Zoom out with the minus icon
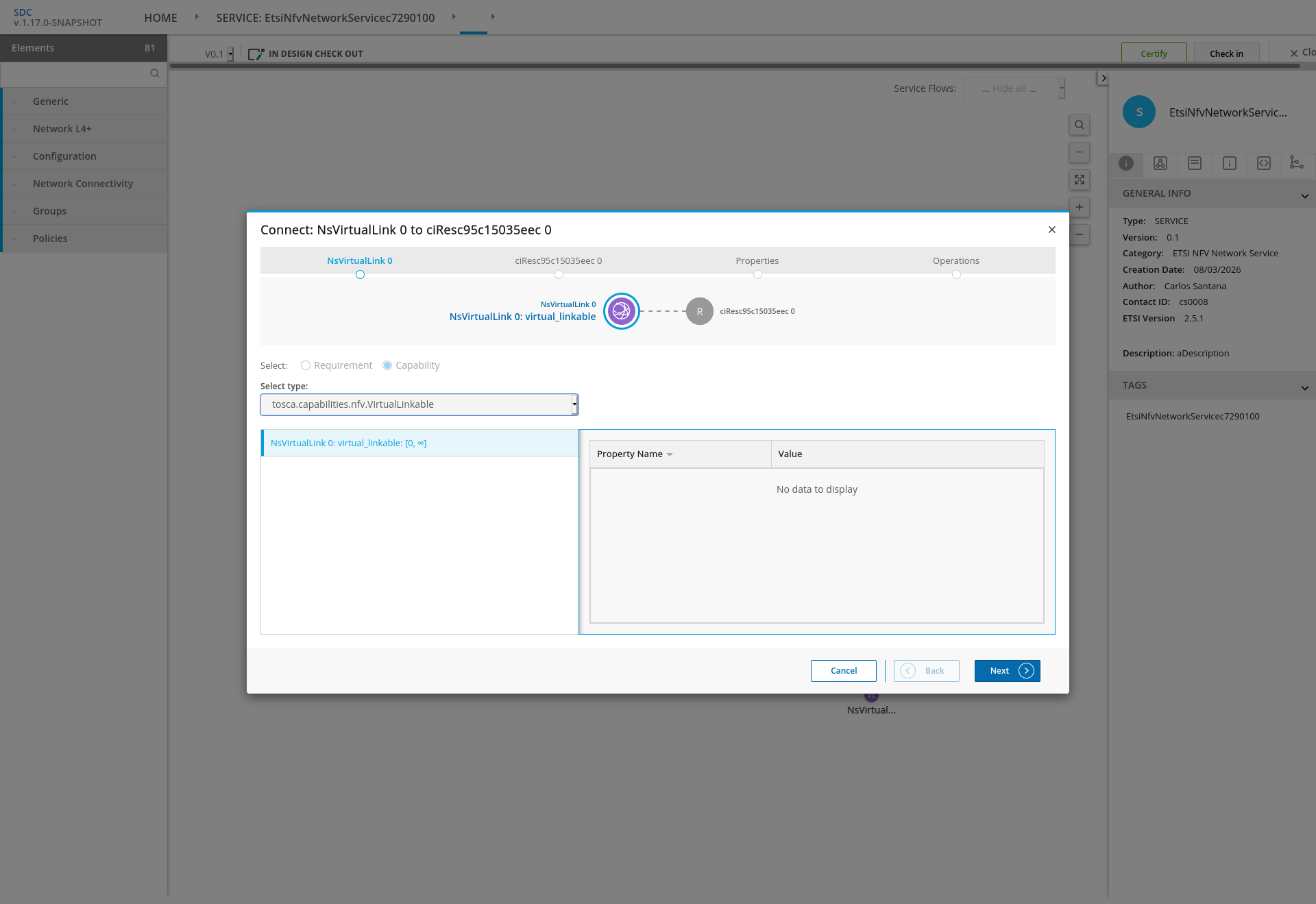 (1080, 234)
